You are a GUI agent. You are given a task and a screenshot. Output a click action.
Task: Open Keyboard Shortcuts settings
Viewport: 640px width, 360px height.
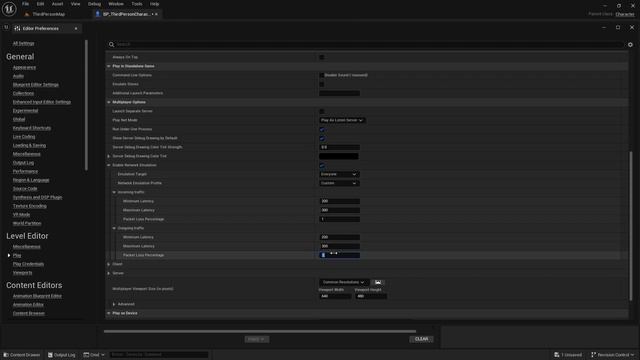32,128
